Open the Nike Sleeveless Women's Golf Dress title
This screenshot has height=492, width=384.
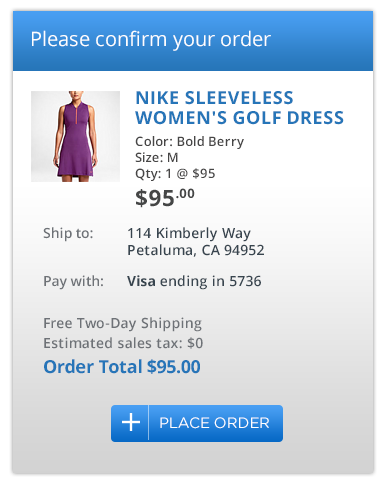[x=239, y=108]
